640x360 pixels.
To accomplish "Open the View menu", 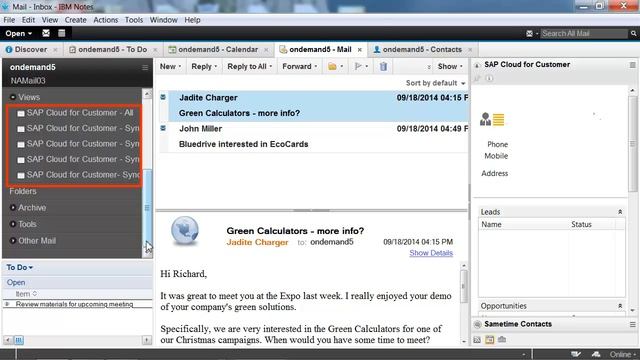I will pos(50,20).
